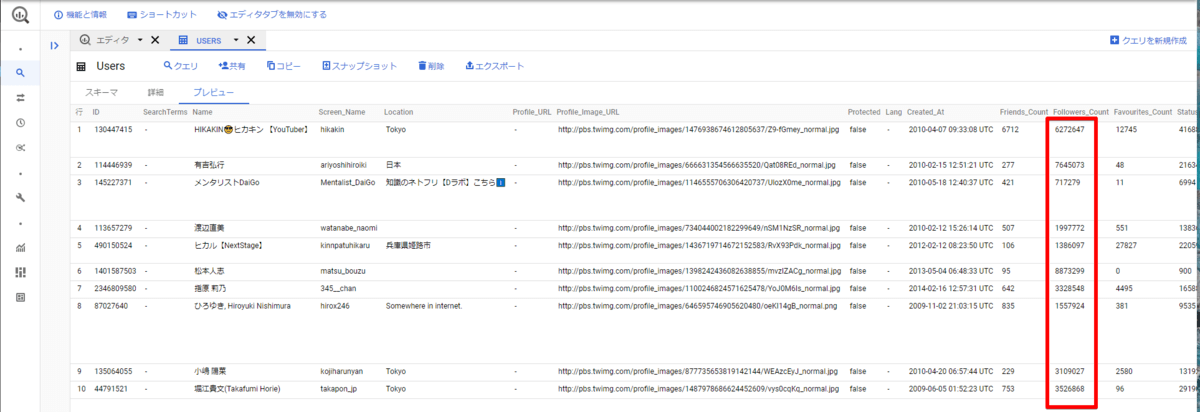Switch to the エディタ tab
1200x412 pixels.
click(x=106, y=40)
